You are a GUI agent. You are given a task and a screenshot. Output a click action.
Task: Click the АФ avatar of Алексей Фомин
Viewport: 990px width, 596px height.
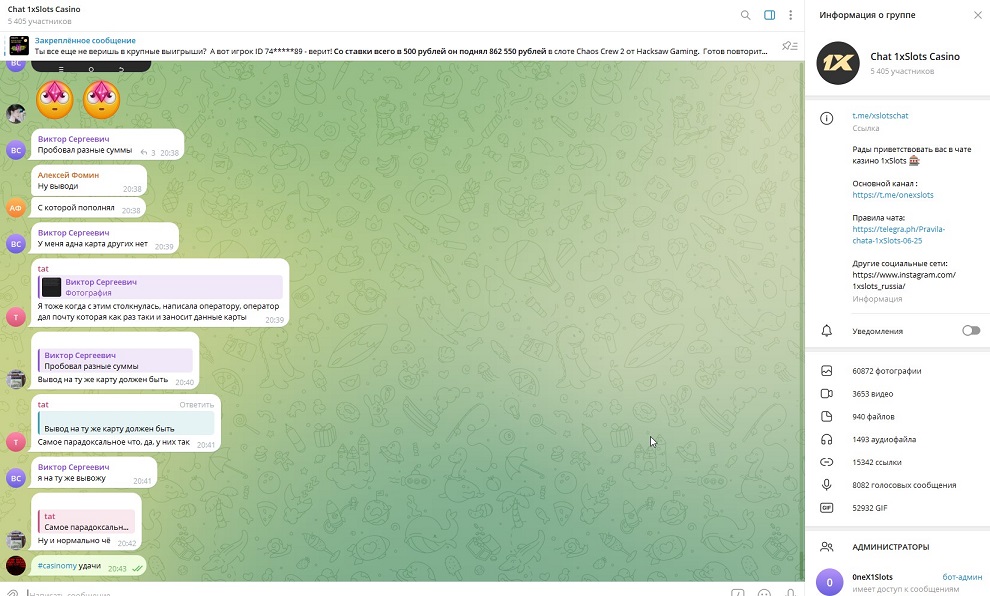pos(16,208)
